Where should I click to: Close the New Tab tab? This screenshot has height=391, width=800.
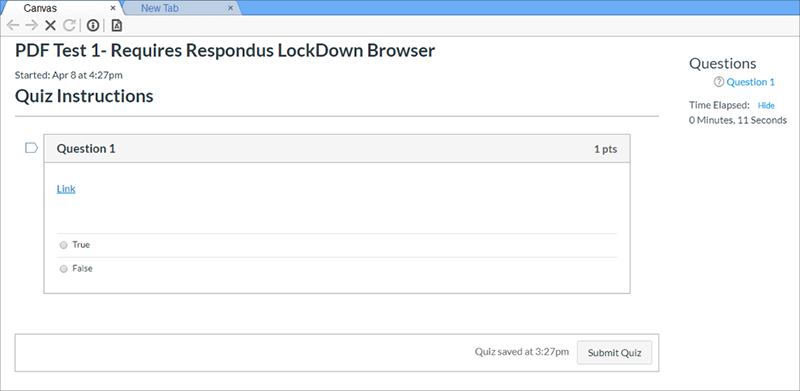pyautogui.click(x=231, y=8)
